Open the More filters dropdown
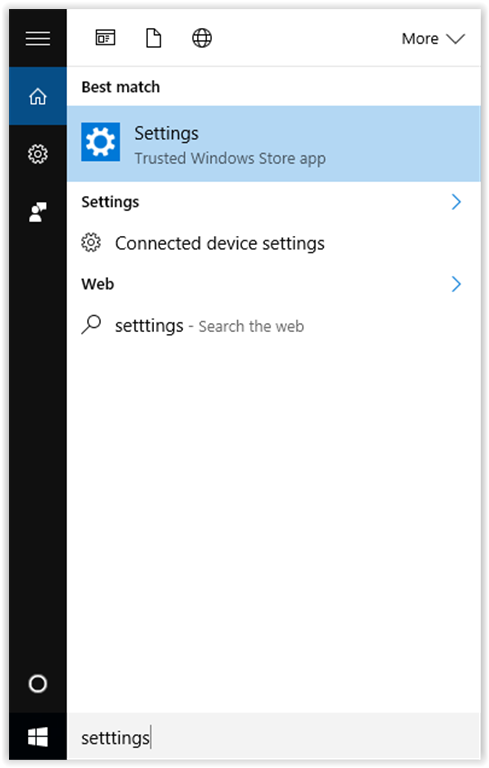The height and width of the screenshot is (768, 489). [433, 38]
